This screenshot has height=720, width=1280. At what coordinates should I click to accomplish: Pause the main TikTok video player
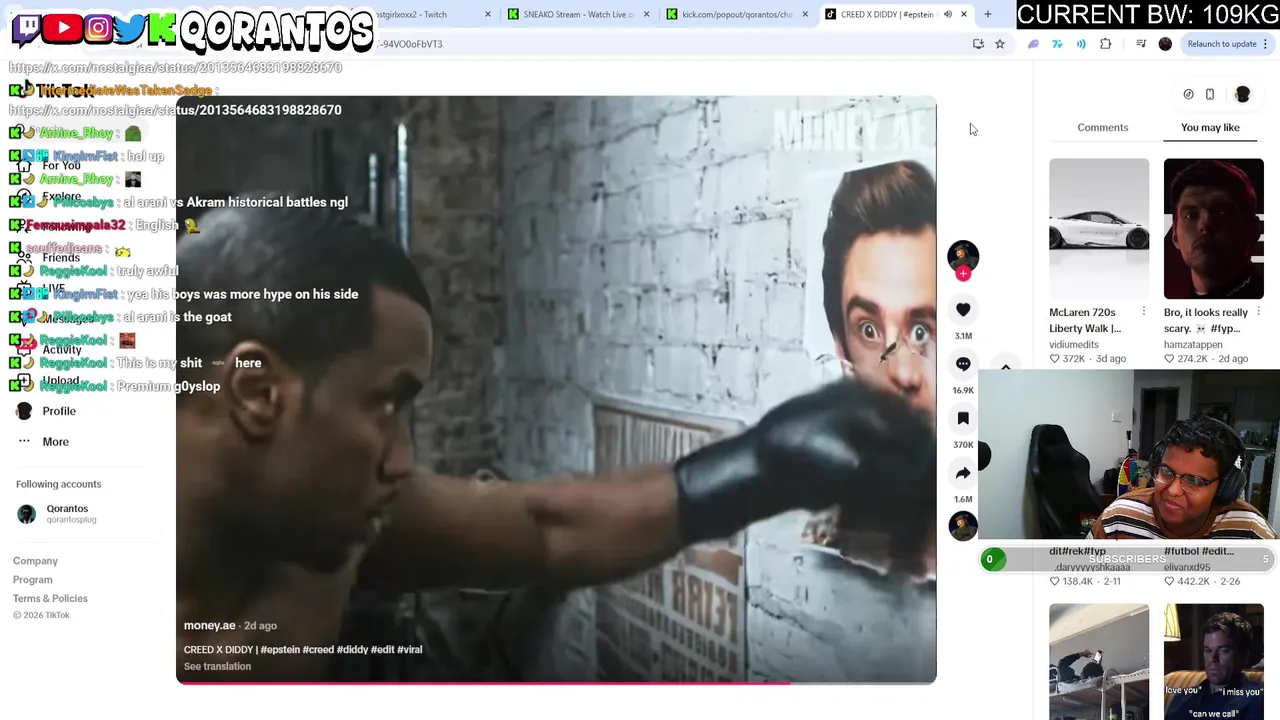point(556,390)
